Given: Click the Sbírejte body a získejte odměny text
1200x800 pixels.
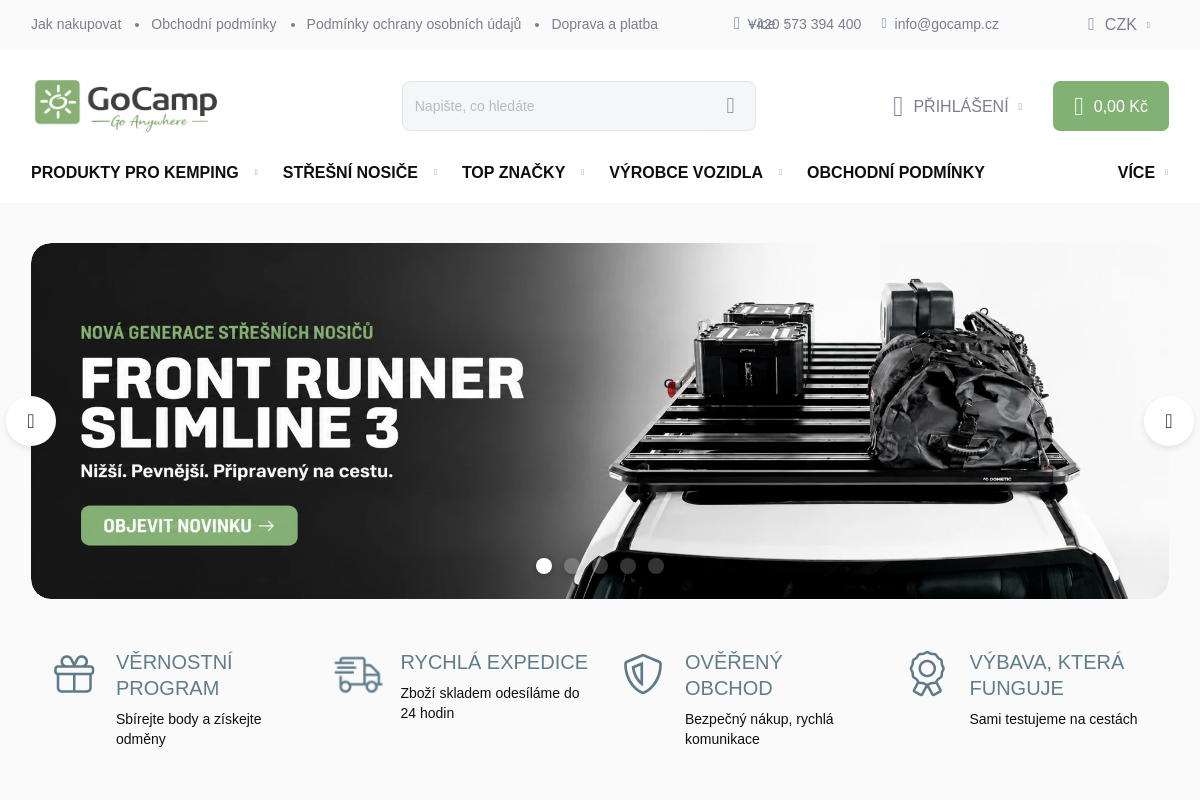Looking at the screenshot, I should (189, 729).
